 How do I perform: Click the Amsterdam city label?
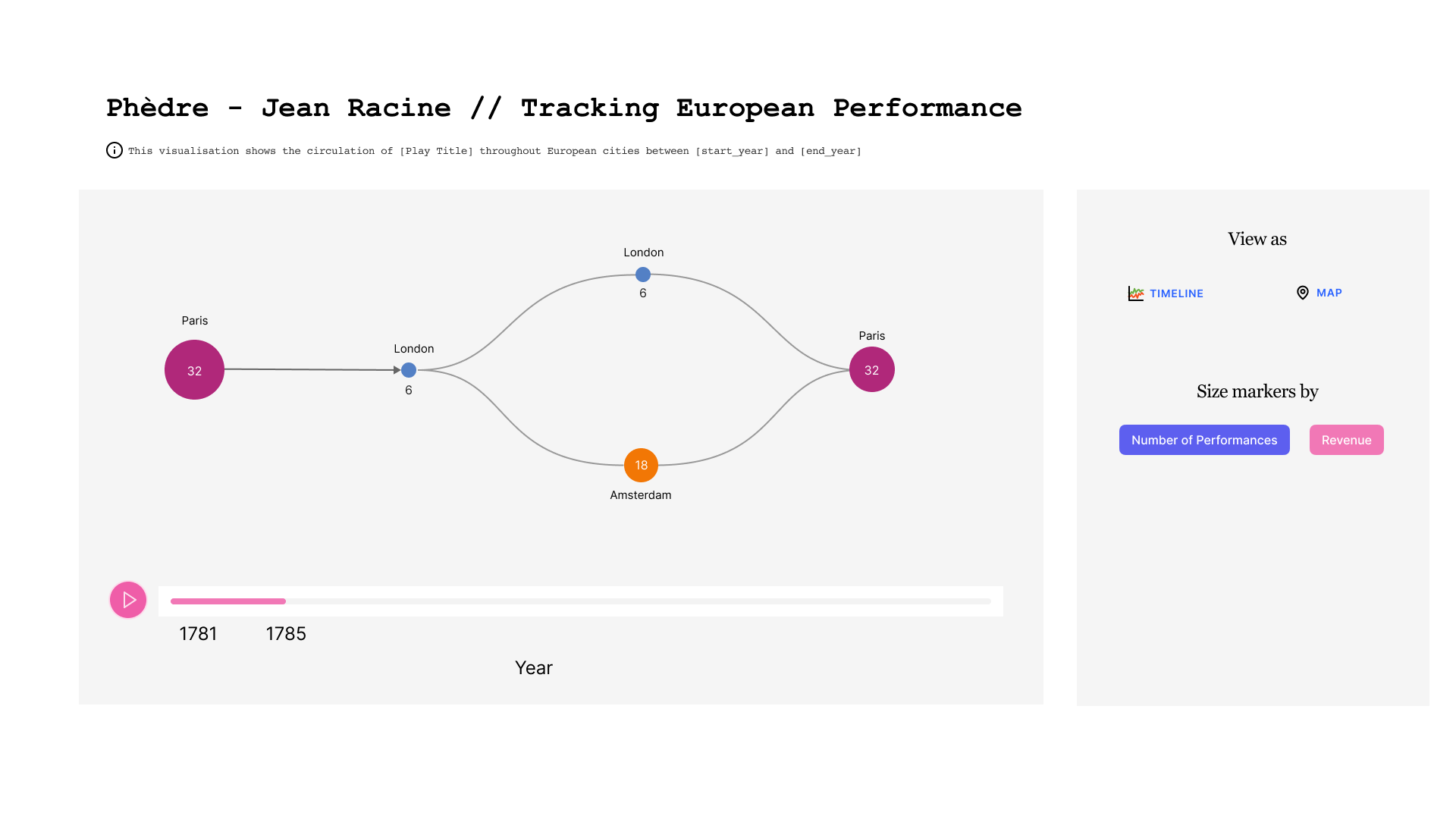point(641,495)
